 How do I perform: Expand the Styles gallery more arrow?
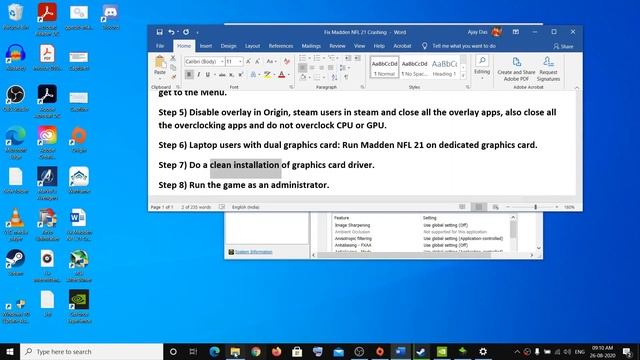pos(463,76)
